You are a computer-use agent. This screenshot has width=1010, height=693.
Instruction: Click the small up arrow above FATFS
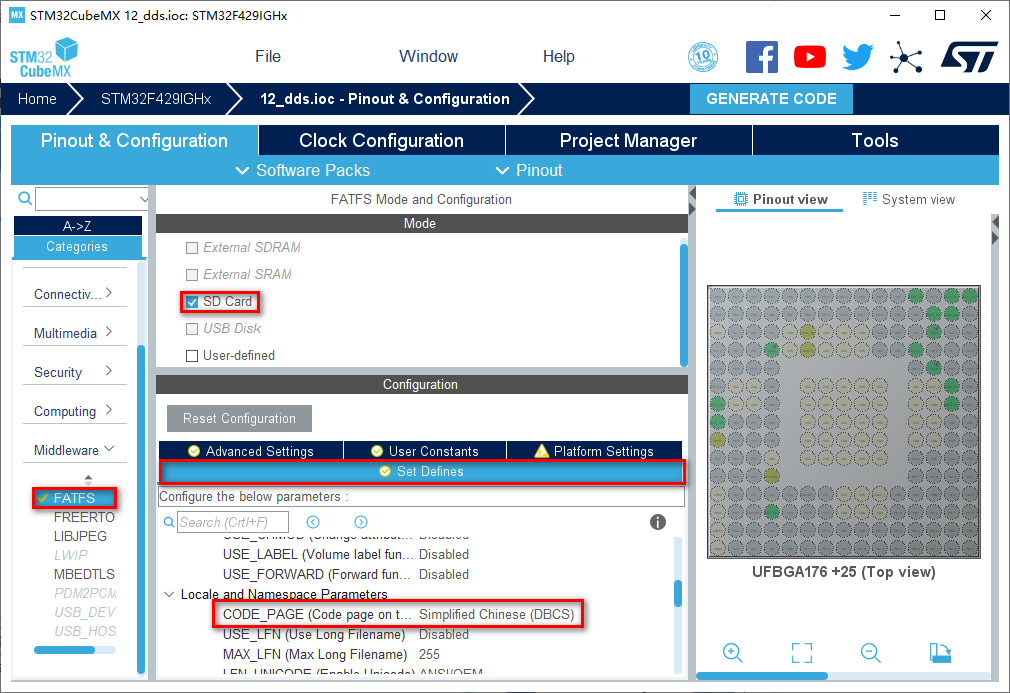click(88, 477)
